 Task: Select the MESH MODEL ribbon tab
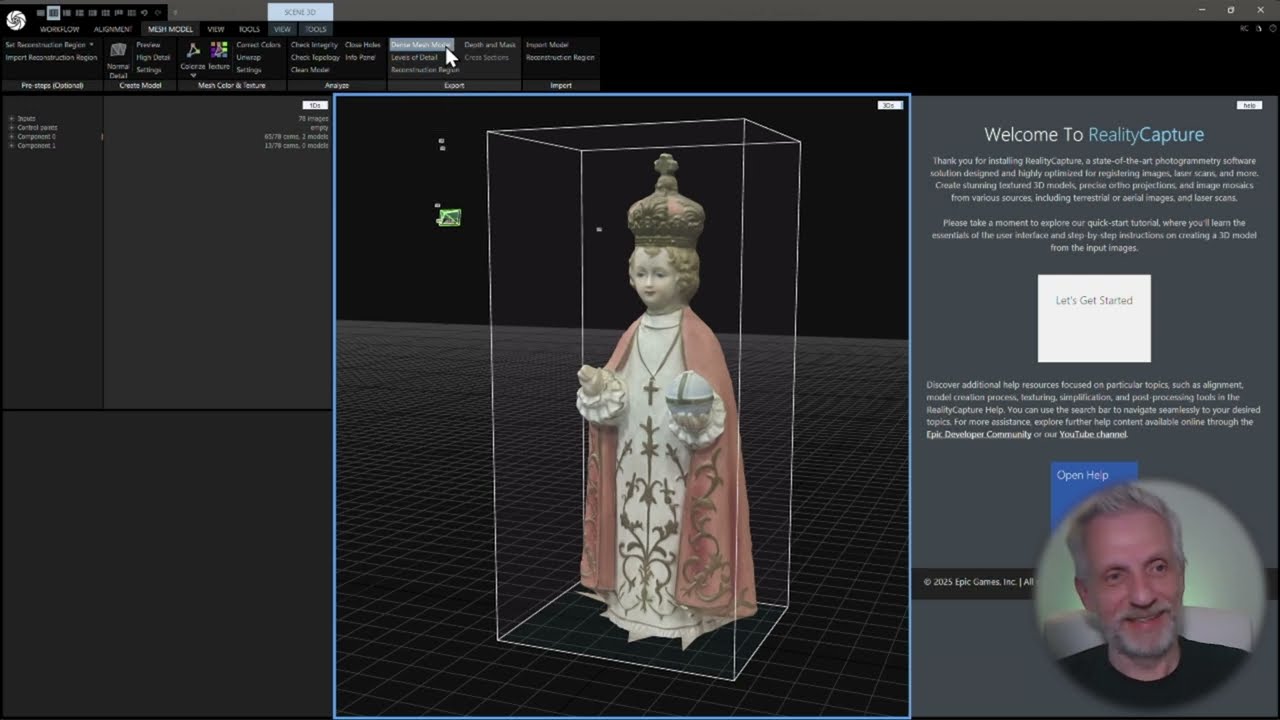tap(171, 29)
